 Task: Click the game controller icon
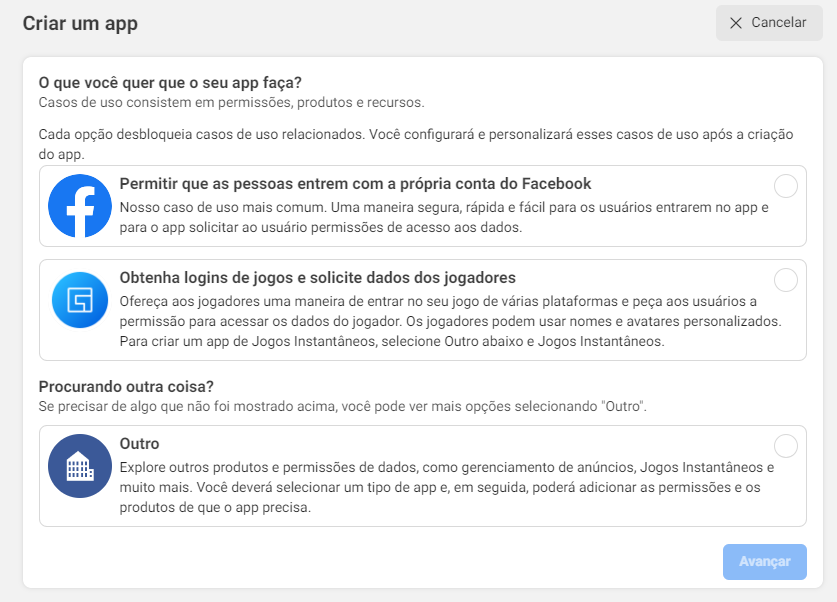[x=80, y=300]
